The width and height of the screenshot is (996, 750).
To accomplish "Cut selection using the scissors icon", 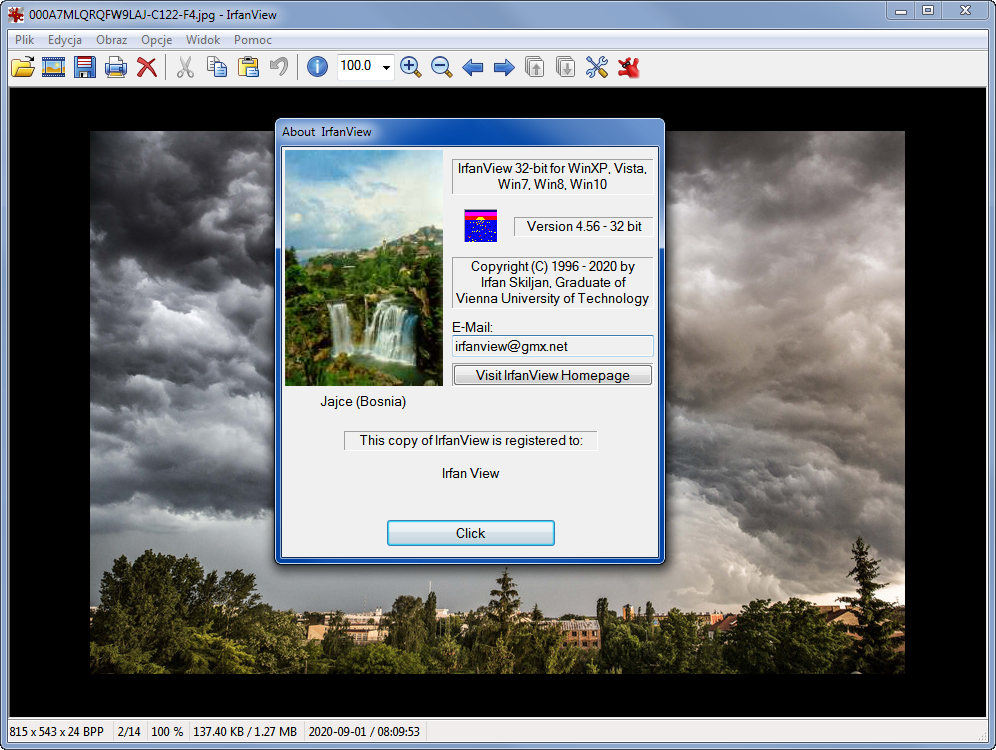I will click(185, 67).
